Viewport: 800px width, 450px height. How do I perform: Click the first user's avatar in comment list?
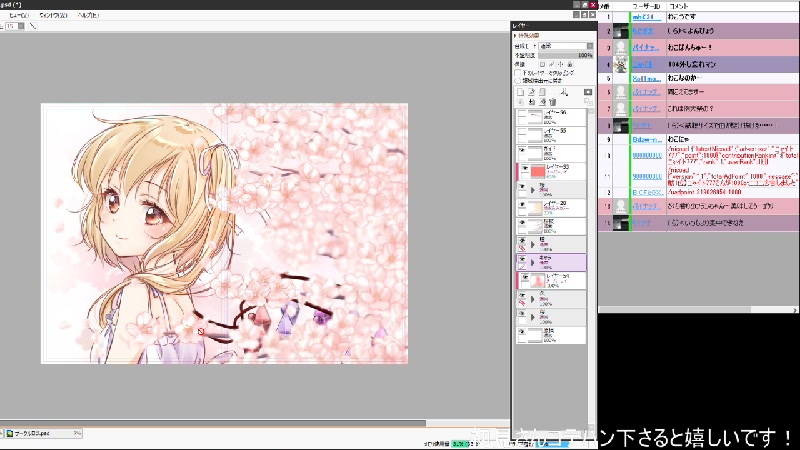click(621, 17)
